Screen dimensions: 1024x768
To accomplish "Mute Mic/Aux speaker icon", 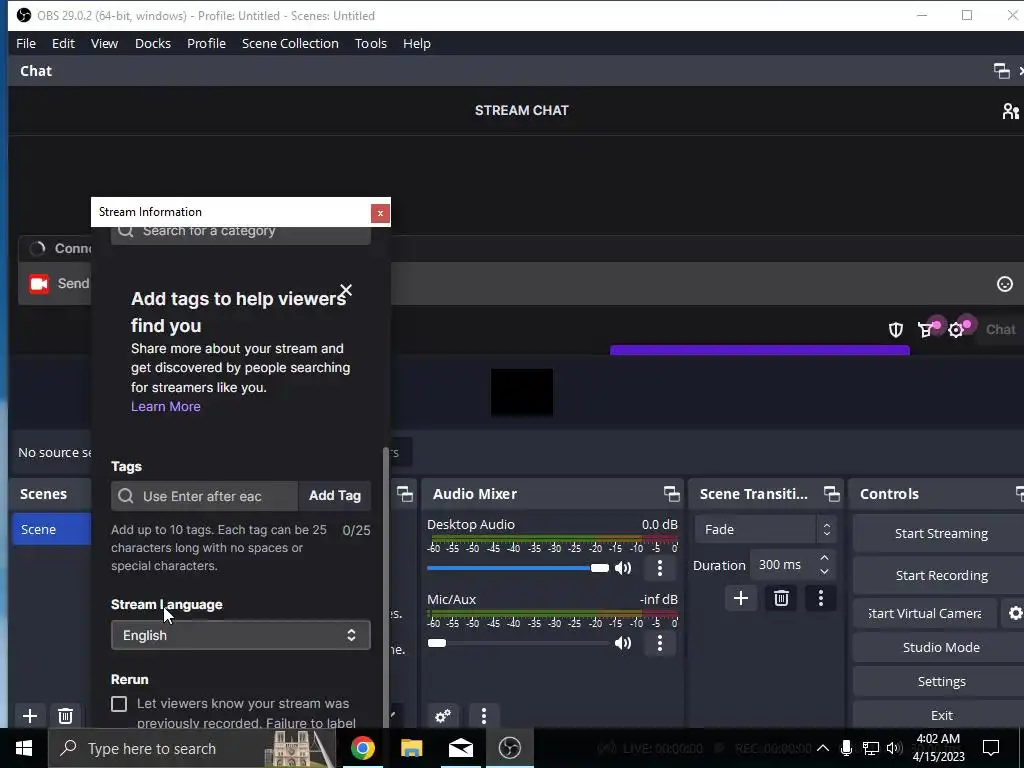I will 623,643.
